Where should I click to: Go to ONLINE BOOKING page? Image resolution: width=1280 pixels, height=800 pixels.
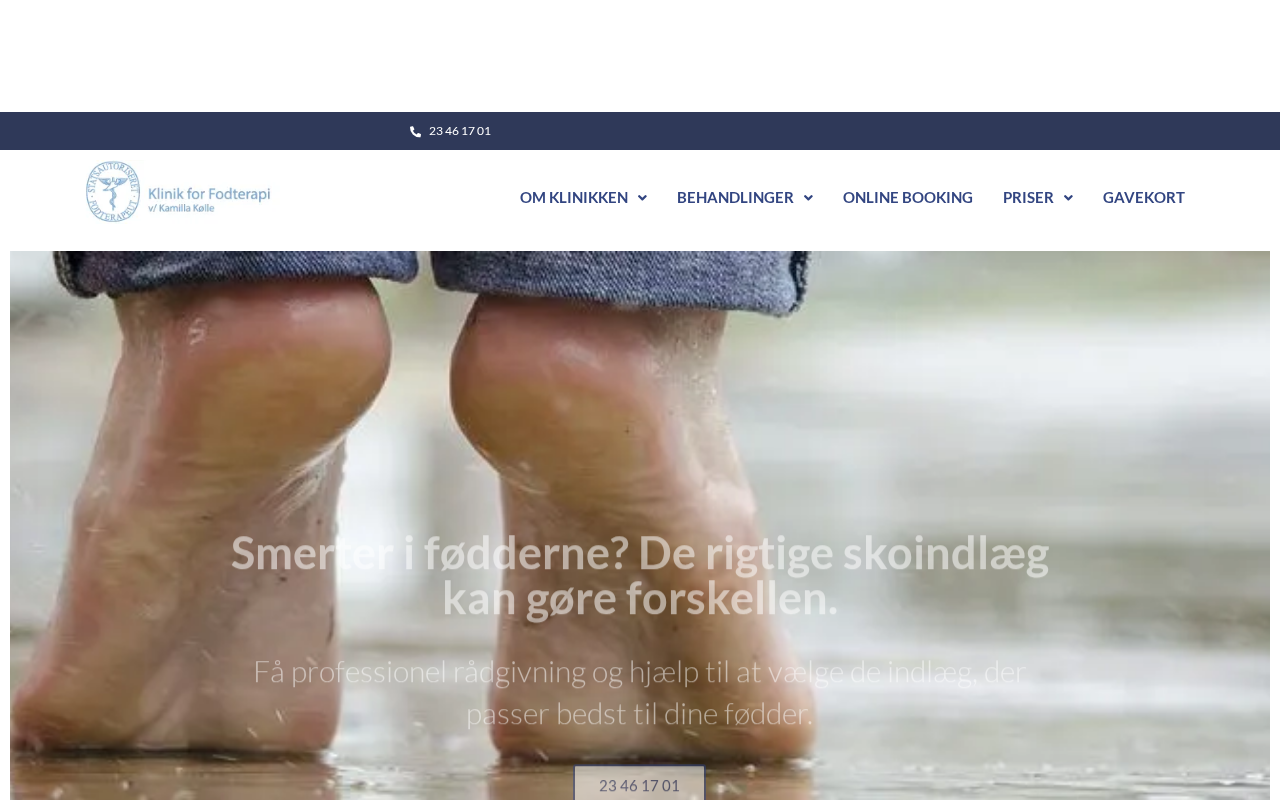(x=908, y=197)
